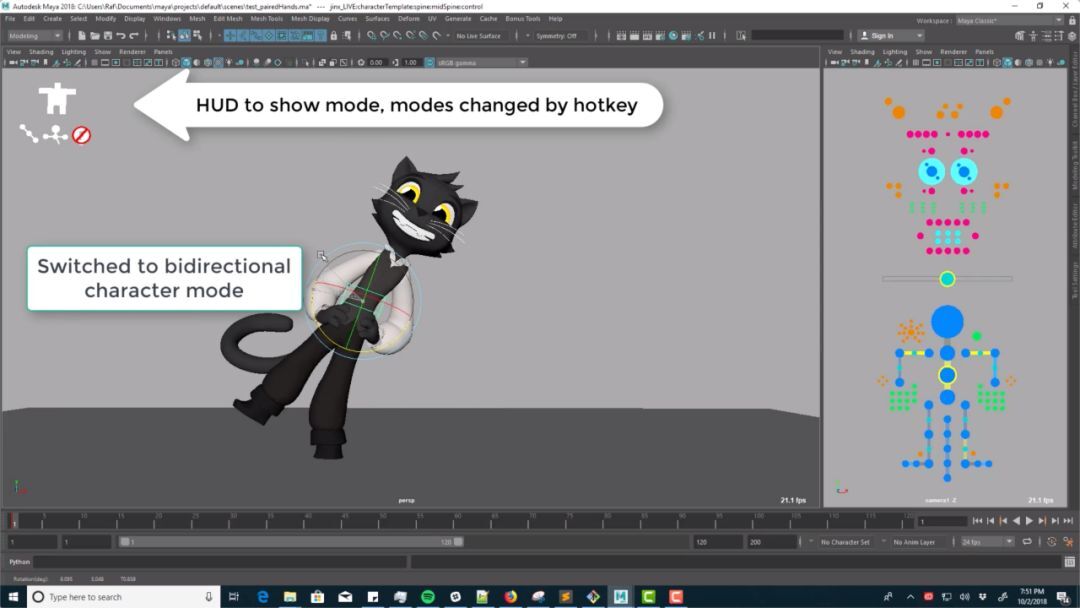This screenshot has height=608, width=1080.
Task: Click the range slider bar
Action: (291, 542)
